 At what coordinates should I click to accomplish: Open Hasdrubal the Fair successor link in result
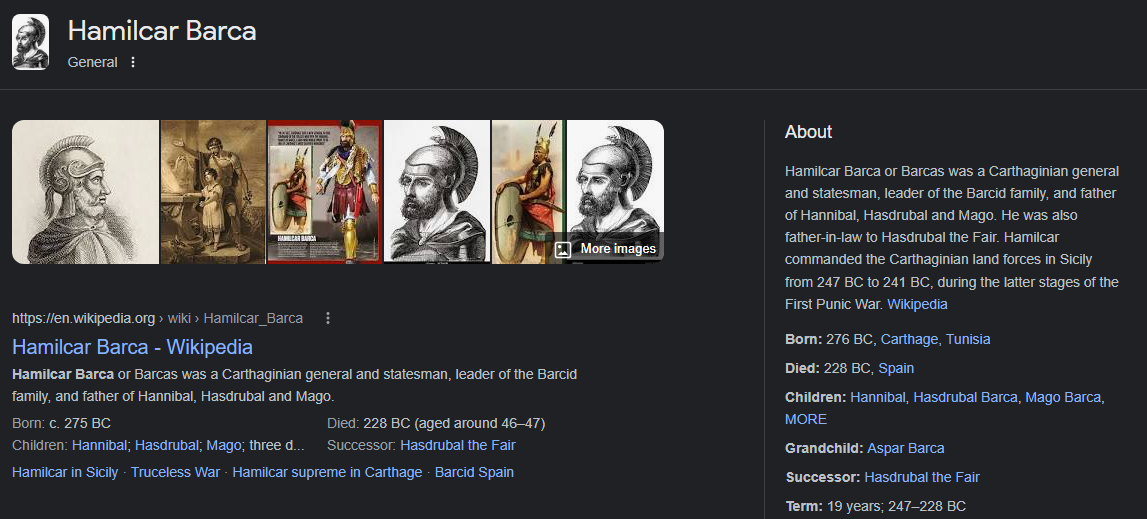[458, 445]
